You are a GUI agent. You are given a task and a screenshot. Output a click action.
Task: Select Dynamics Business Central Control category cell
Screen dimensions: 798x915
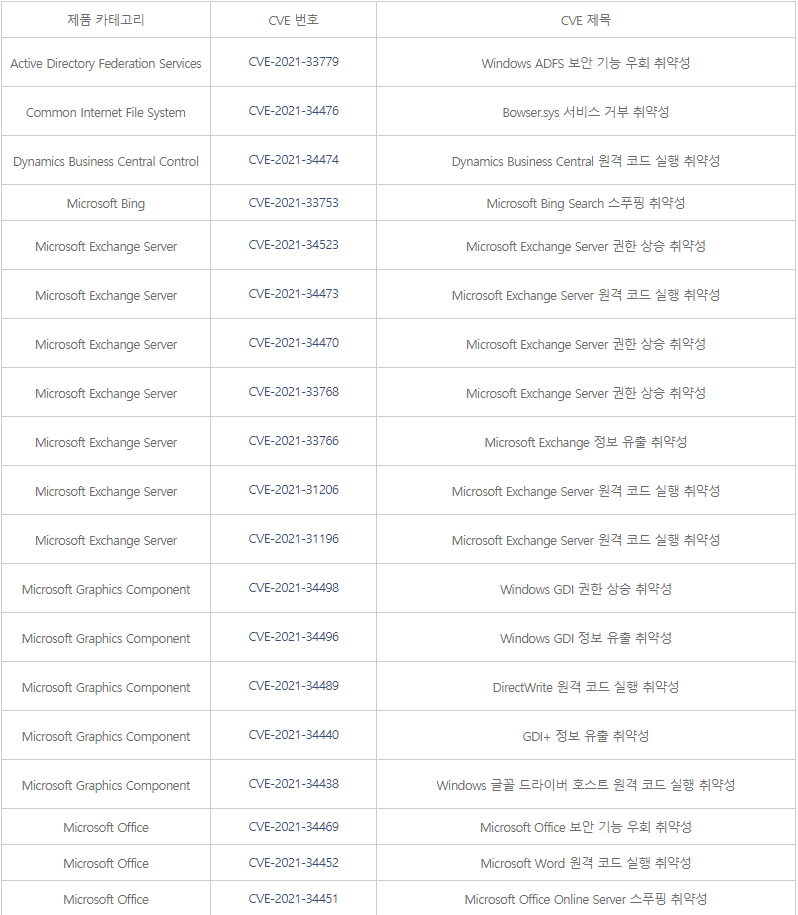(106, 161)
